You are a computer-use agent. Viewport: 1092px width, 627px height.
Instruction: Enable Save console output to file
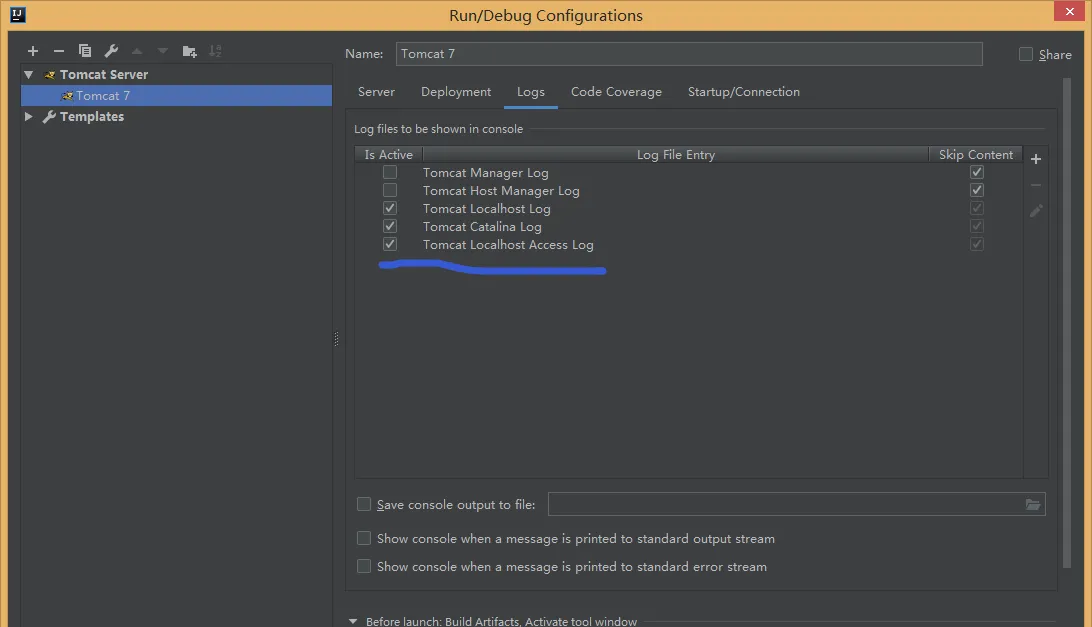pos(364,504)
